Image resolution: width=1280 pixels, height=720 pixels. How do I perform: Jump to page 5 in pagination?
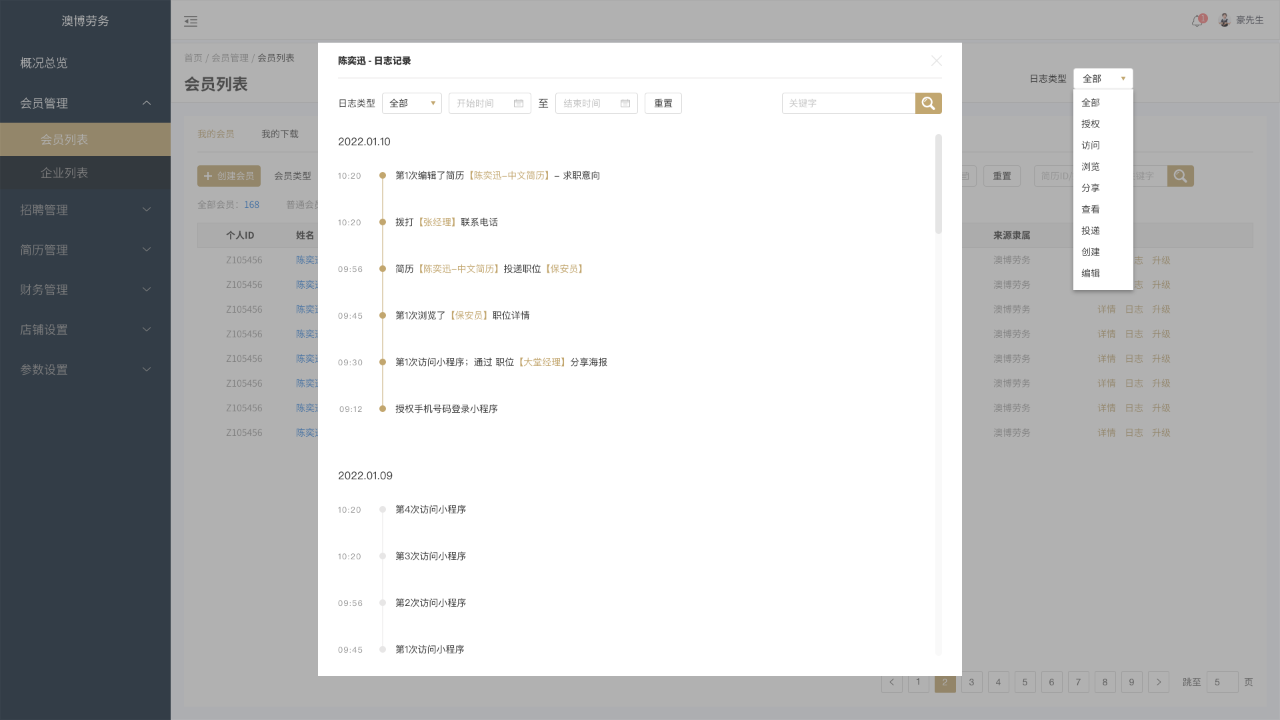tap(1024, 681)
